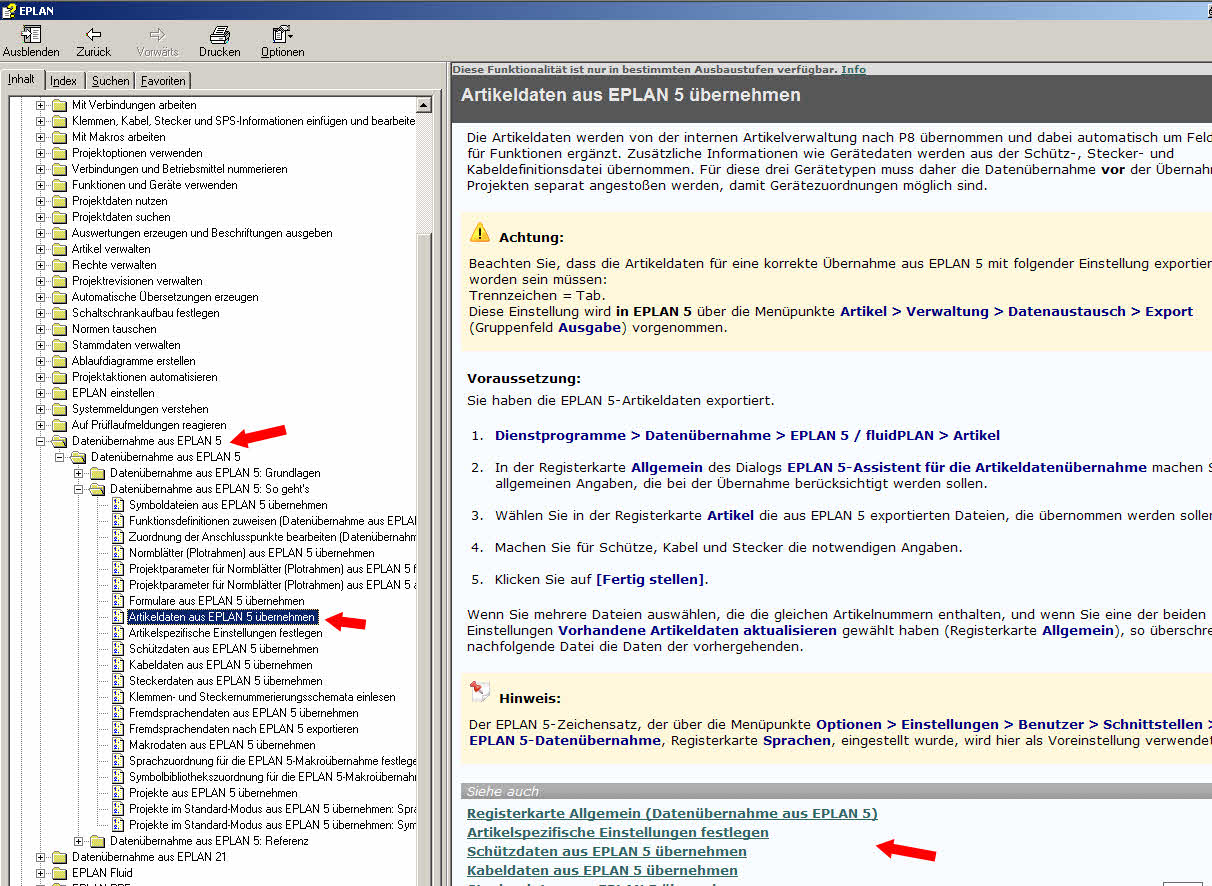This screenshot has height=886, width=1212.
Task: Click folder icon of Mit Makros arbeiten
Action: click(x=59, y=137)
